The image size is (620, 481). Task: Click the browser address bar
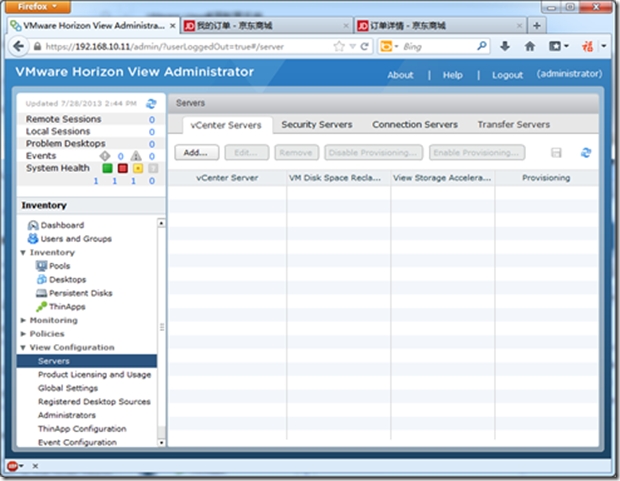(188, 47)
